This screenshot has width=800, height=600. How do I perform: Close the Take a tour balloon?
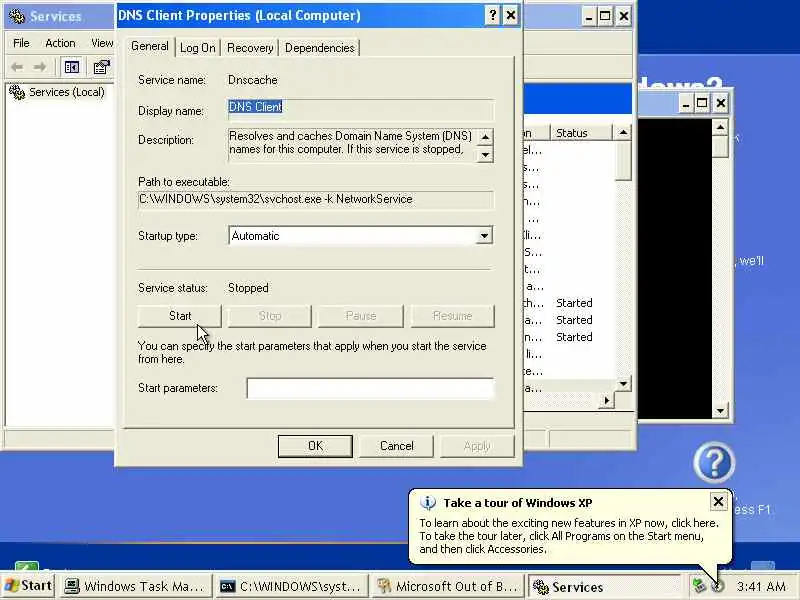pyautogui.click(x=718, y=502)
